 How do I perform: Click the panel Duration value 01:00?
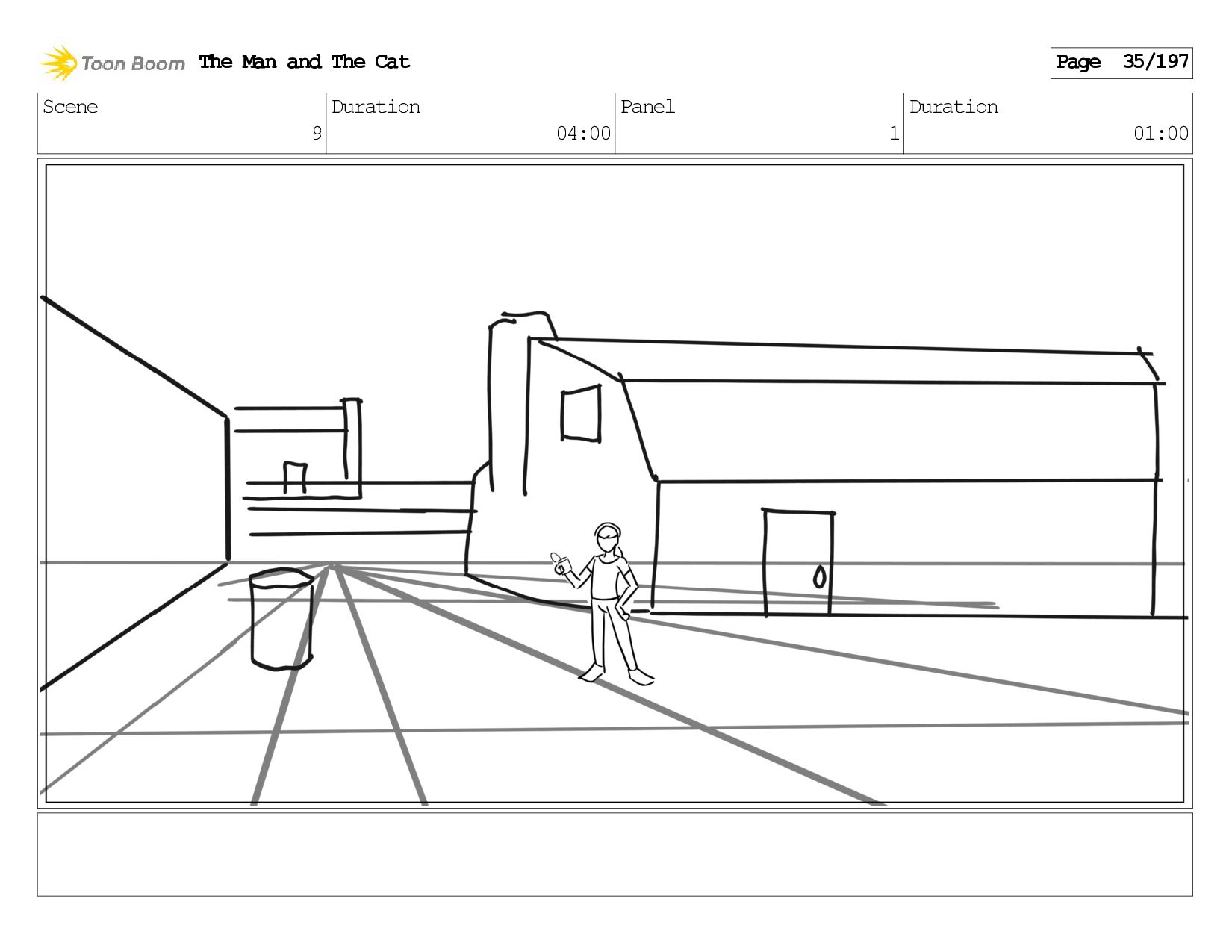point(1161,134)
